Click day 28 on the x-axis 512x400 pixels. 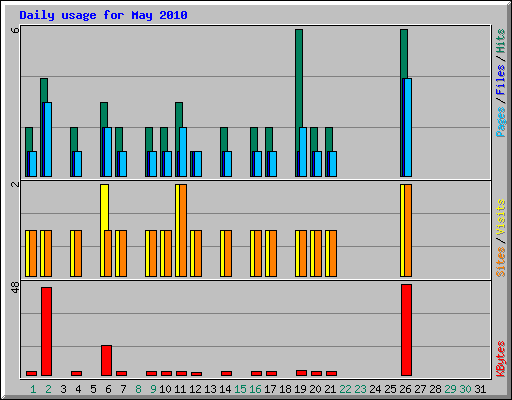click(435, 389)
